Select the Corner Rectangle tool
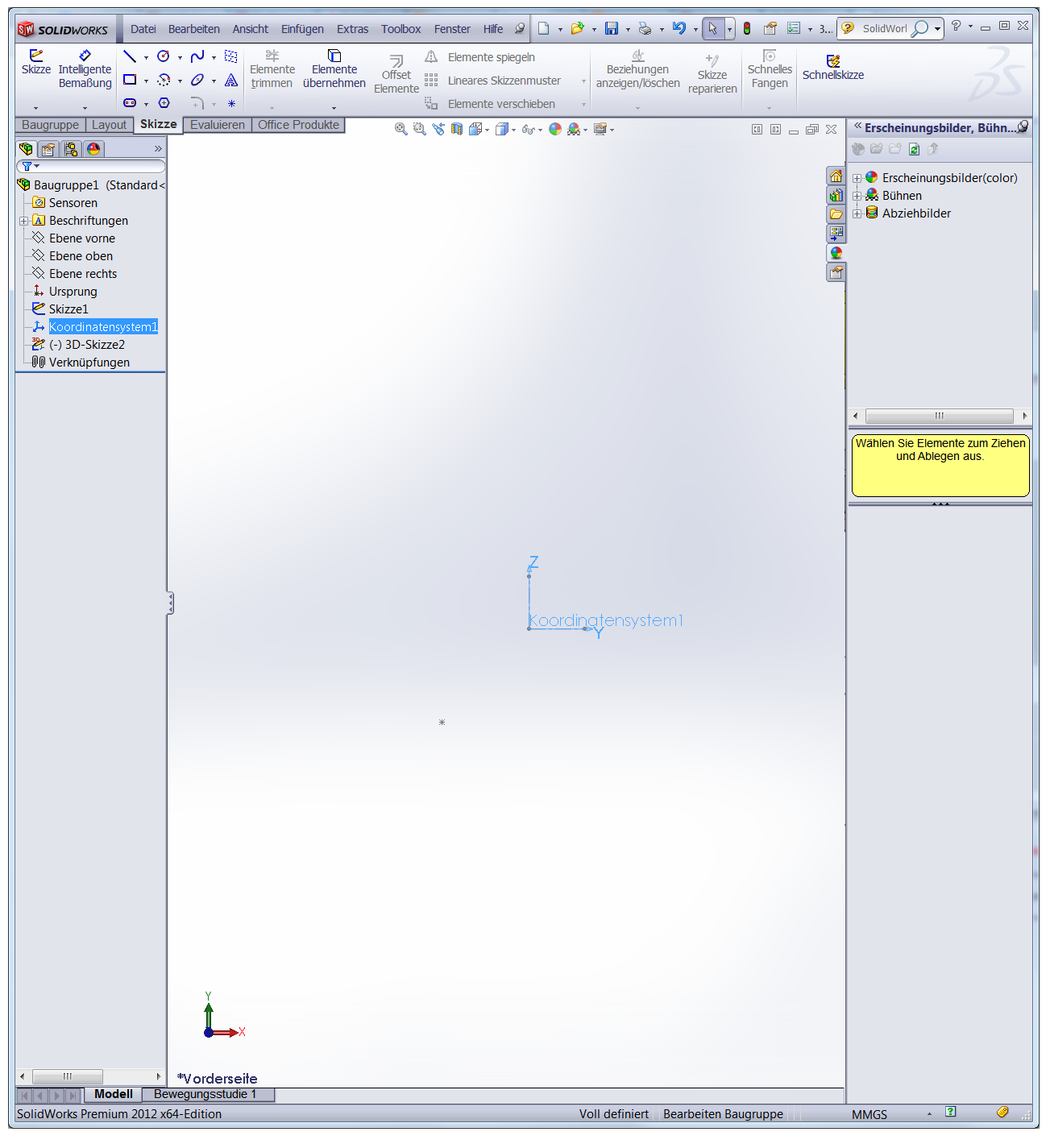 [x=130, y=80]
